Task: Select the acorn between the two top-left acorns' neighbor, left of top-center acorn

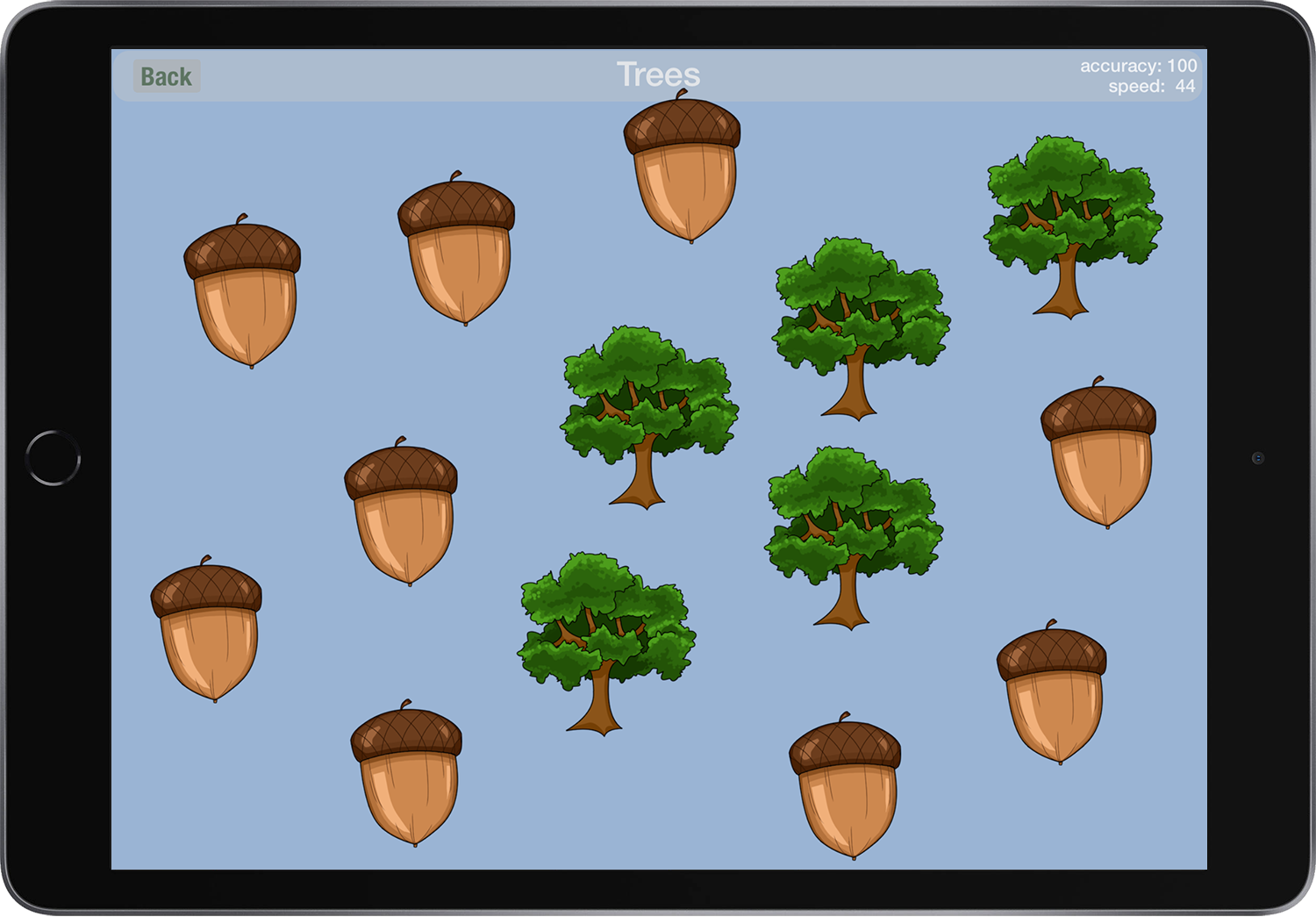Action: [457, 250]
